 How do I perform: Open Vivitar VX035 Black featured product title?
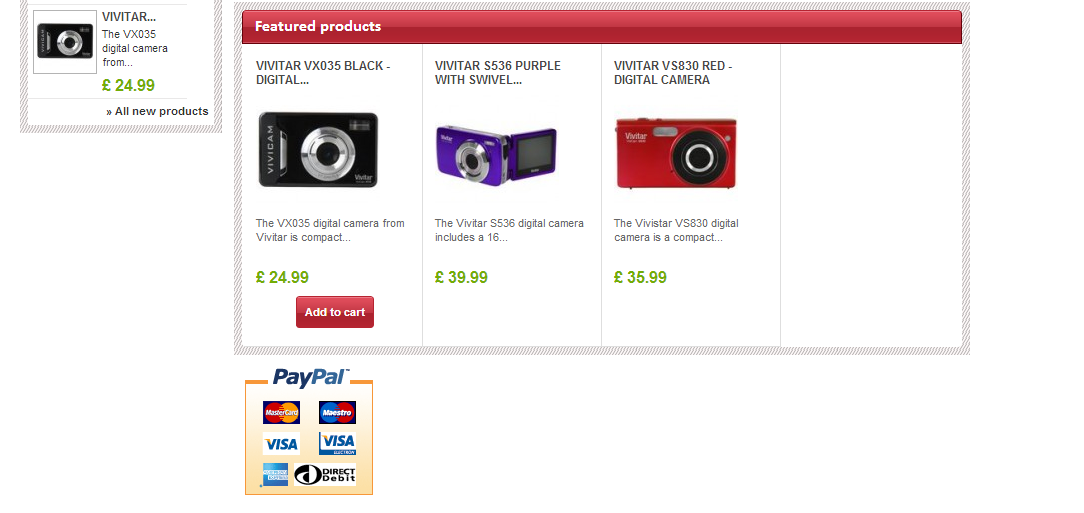pos(323,73)
